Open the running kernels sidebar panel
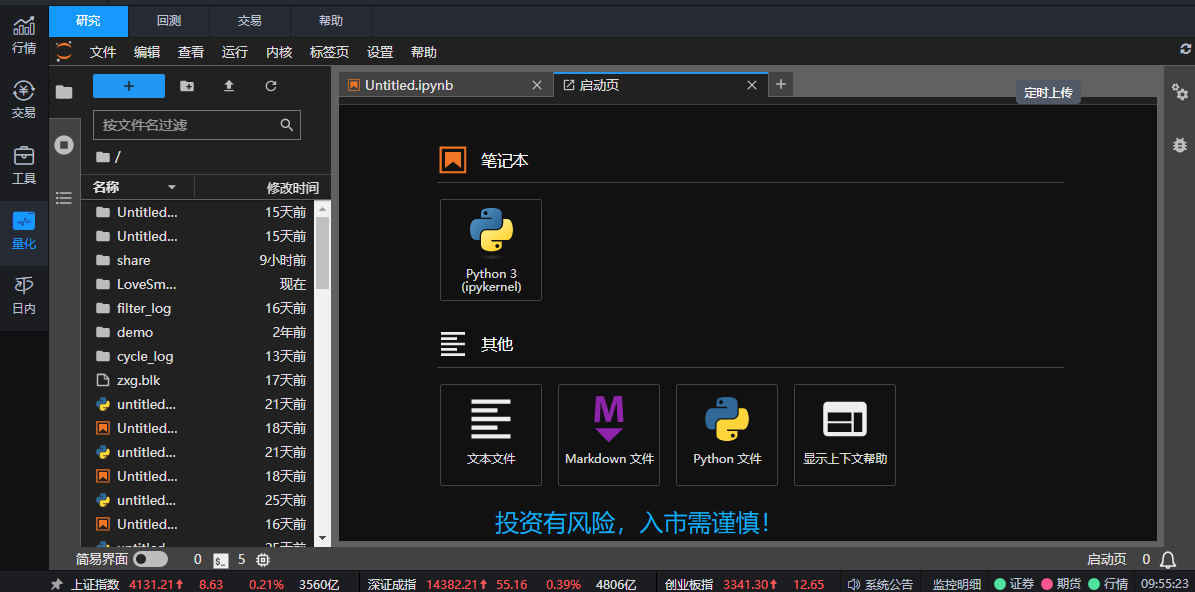 coord(65,145)
